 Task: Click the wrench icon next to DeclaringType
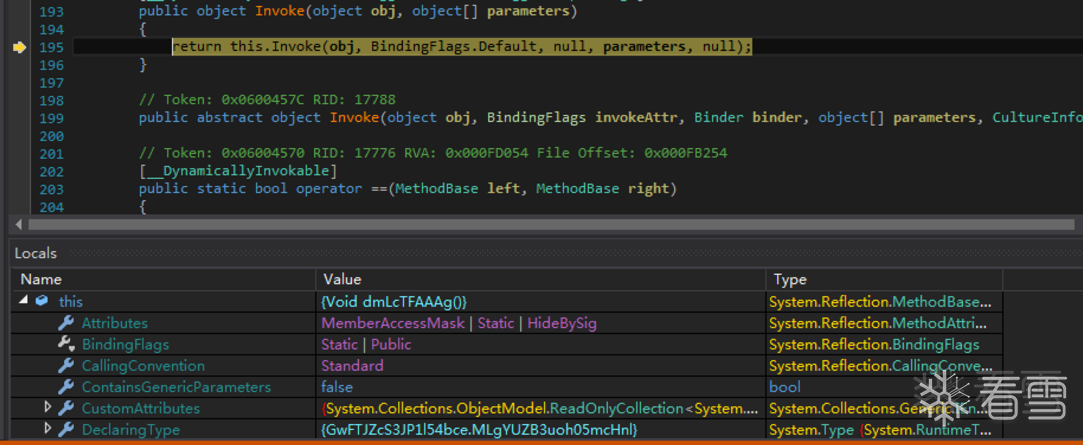(x=66, y=430)
